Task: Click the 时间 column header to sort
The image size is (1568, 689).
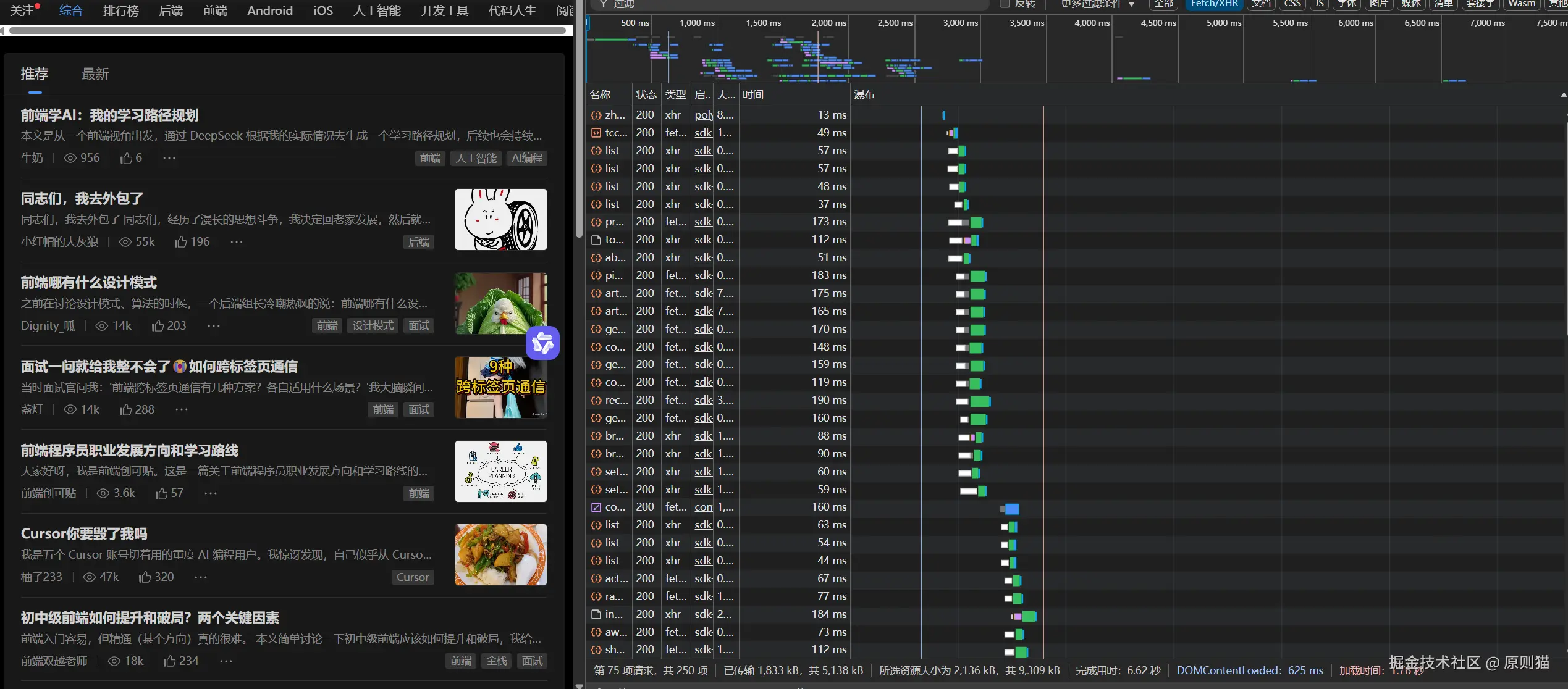Action: [x=753, y=95]
